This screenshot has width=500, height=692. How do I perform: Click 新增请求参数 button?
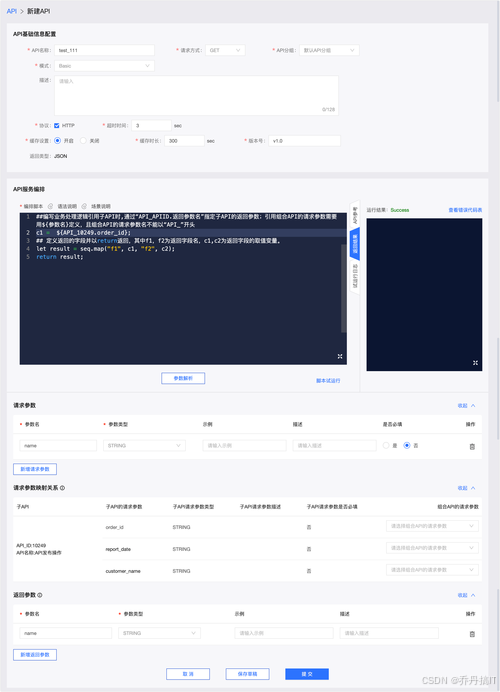click(x=35, y=469)
